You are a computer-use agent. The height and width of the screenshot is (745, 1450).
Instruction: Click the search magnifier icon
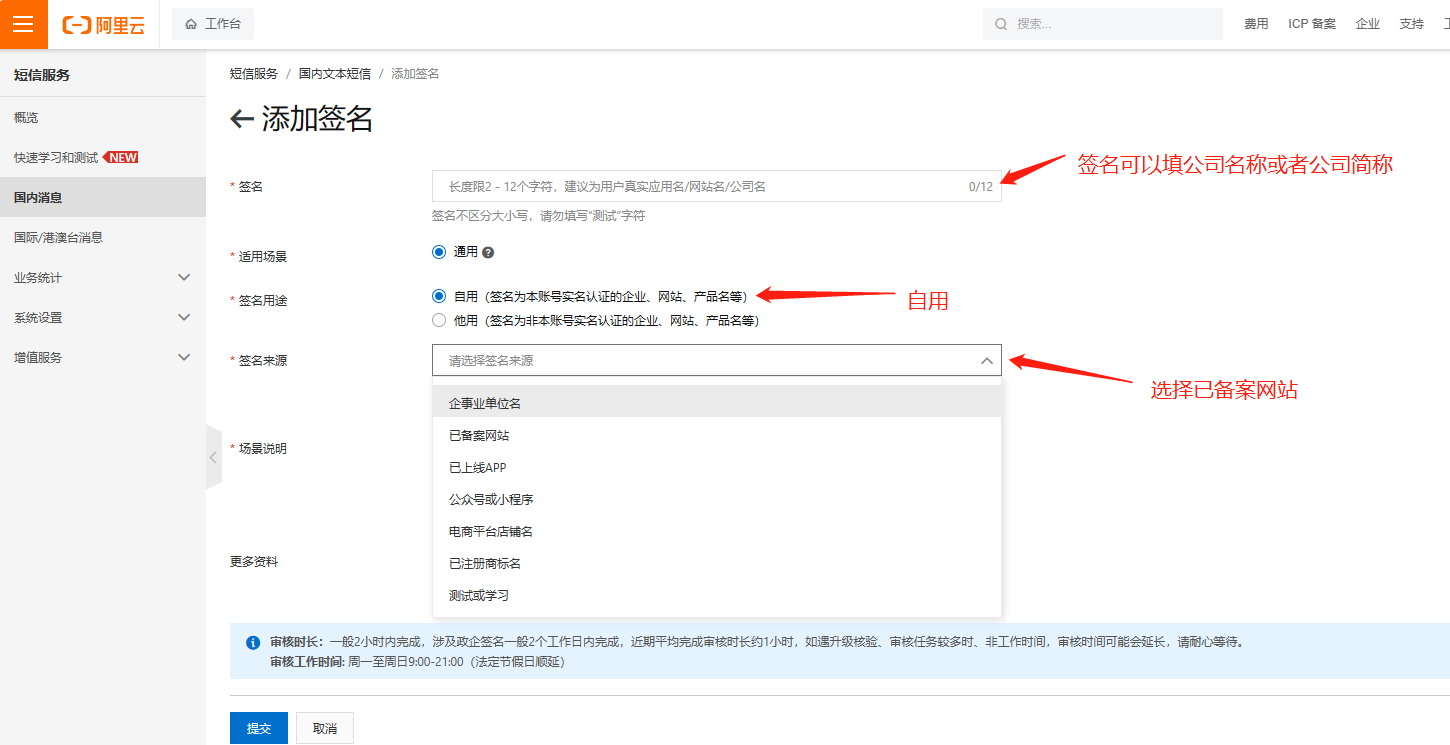click(x=1001, y=24)
